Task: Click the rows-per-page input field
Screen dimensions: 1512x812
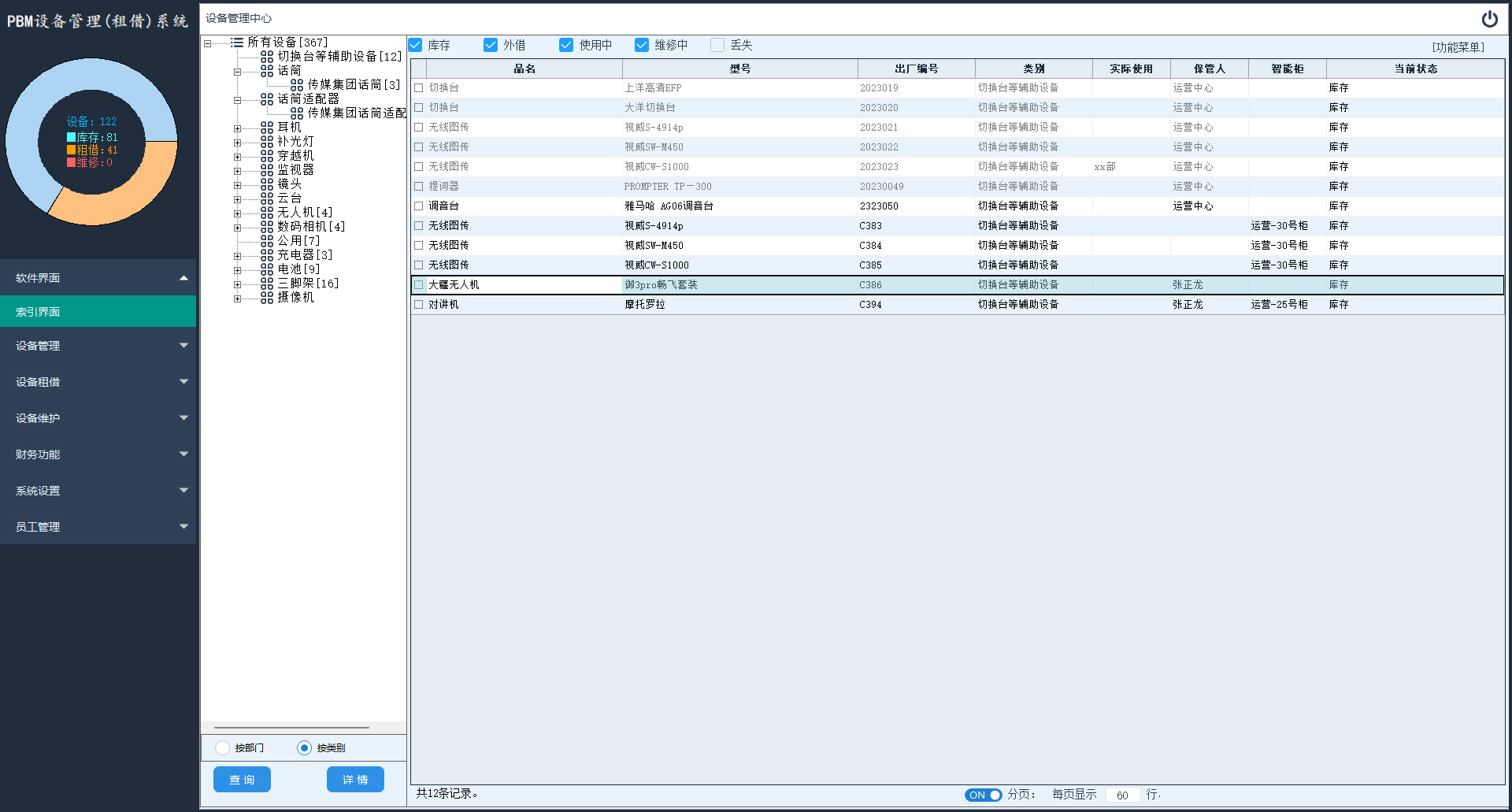Action: (1122, 795)
